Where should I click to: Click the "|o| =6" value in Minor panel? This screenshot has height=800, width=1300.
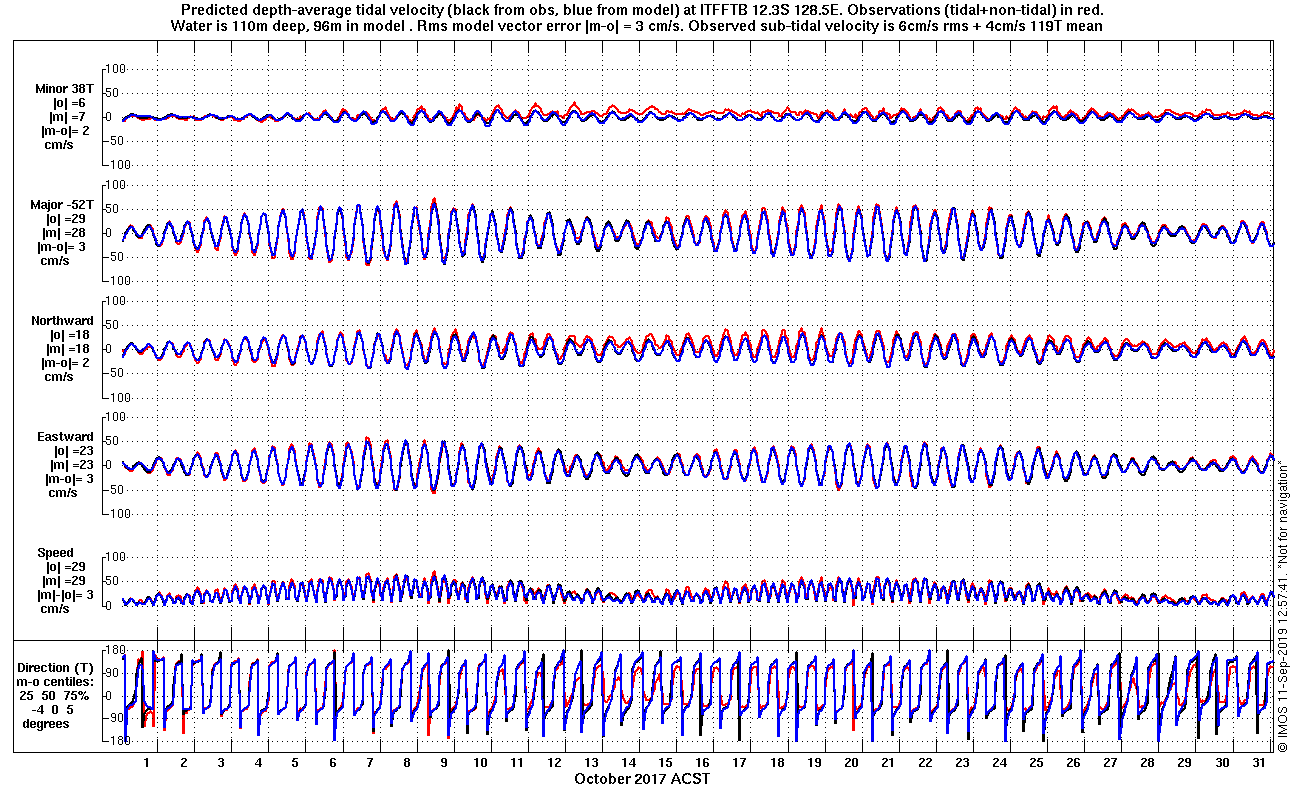coord(69,102)
